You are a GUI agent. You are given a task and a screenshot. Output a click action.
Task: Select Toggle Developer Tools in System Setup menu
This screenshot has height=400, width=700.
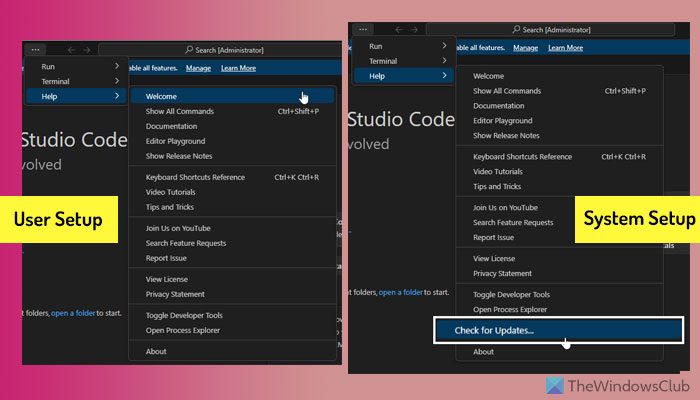coord(559,295)
